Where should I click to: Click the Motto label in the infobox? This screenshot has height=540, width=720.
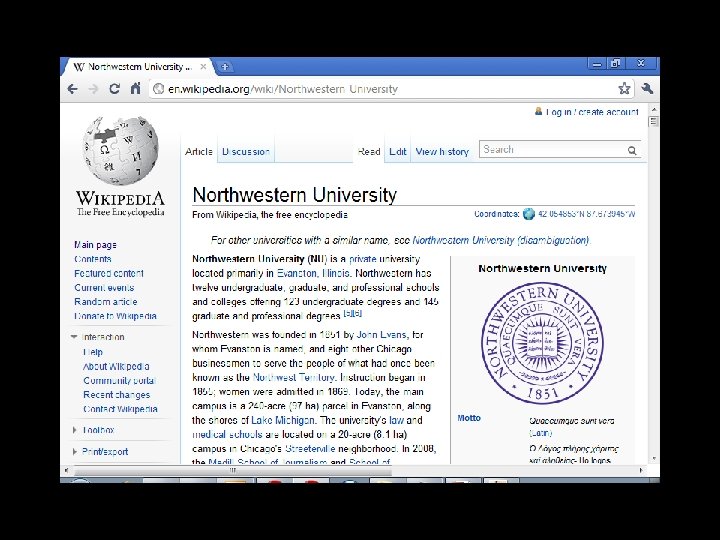pyautogui.click(x=469, y=418)
